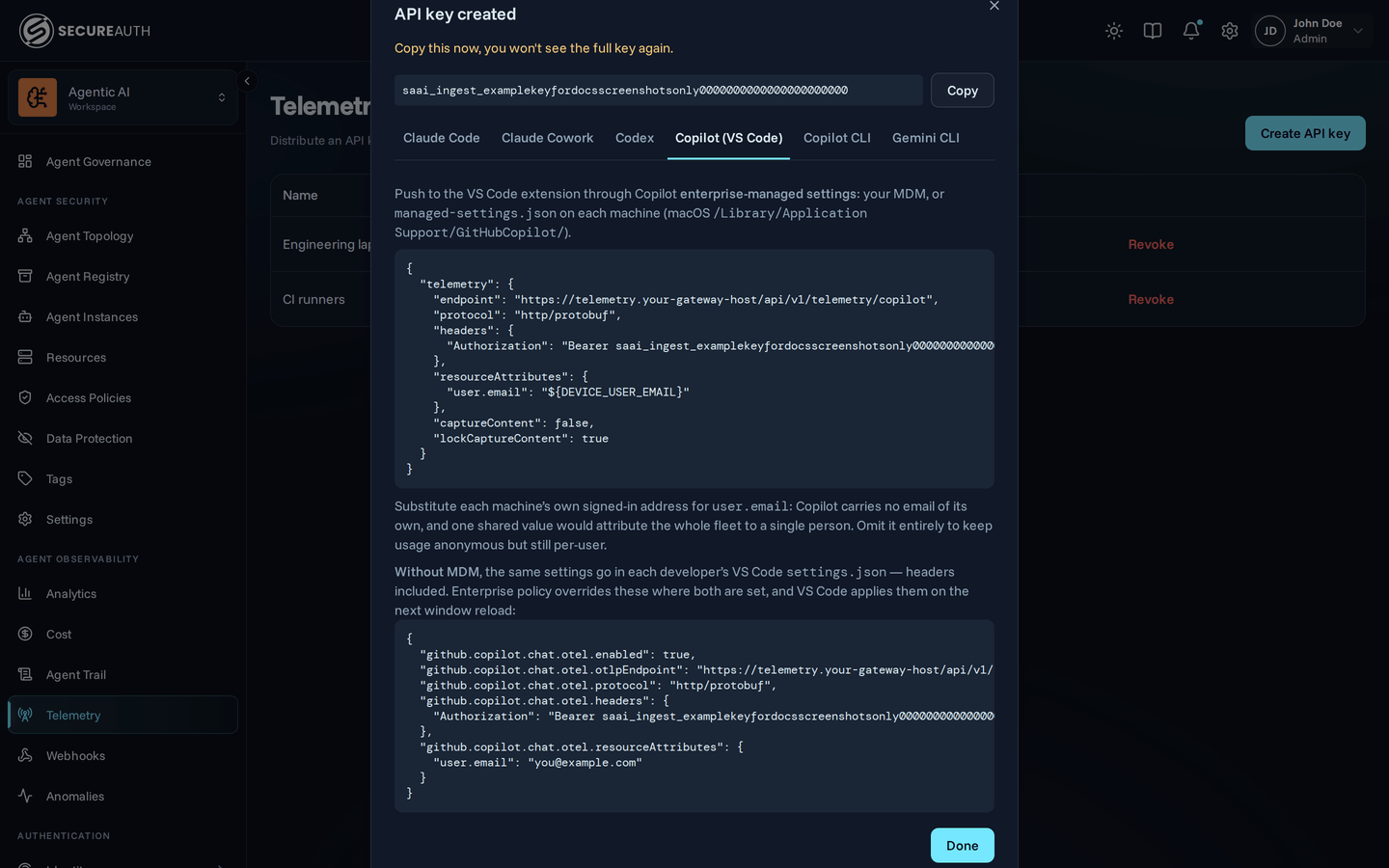This screenshot has width=1389, height=868.
Task: Click the "Without MDM" bold text
Action: click(x=437, y=572)
